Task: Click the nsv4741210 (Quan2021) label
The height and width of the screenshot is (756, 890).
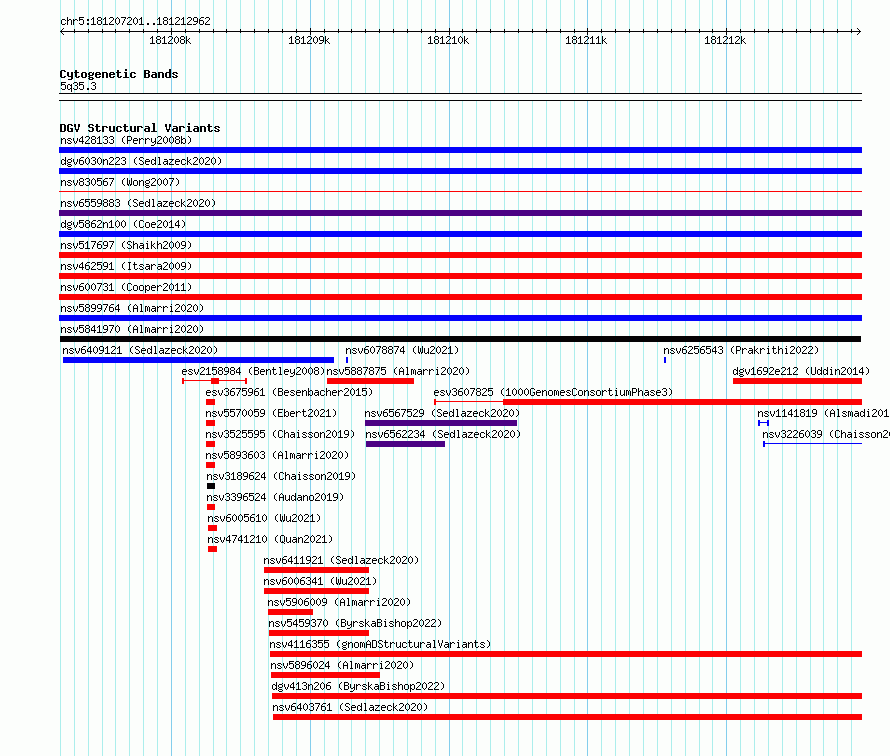Action: click(270, 539)
